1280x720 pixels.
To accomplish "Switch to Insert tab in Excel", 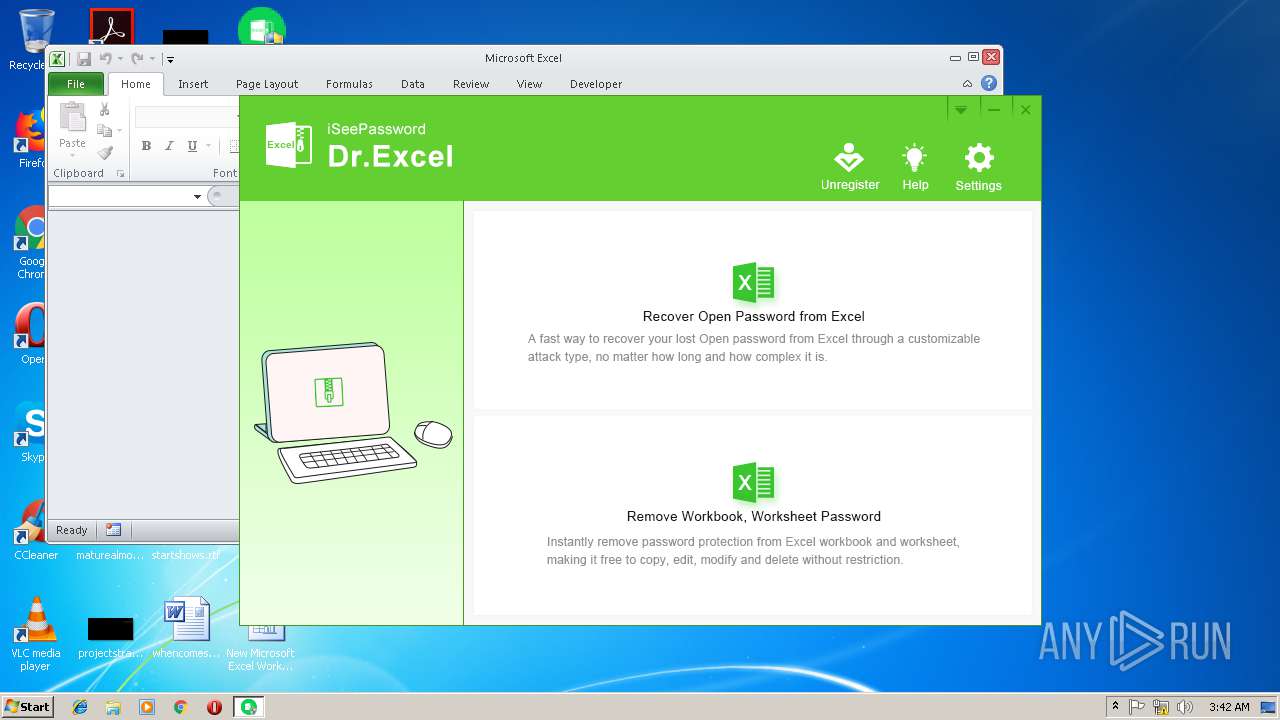I will click(193, 84).
